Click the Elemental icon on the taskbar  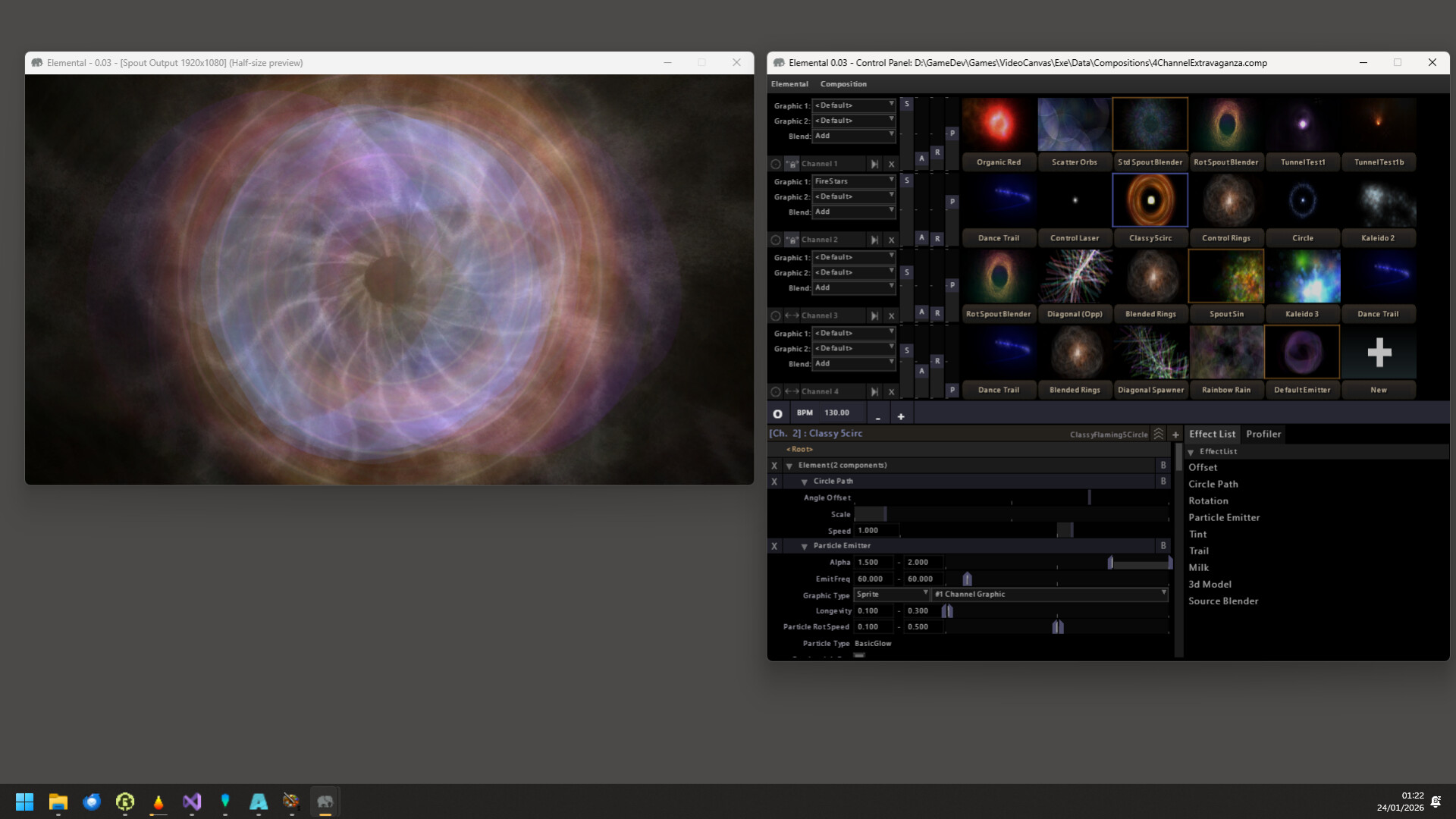pyautogui.click(x=325, y=801)
